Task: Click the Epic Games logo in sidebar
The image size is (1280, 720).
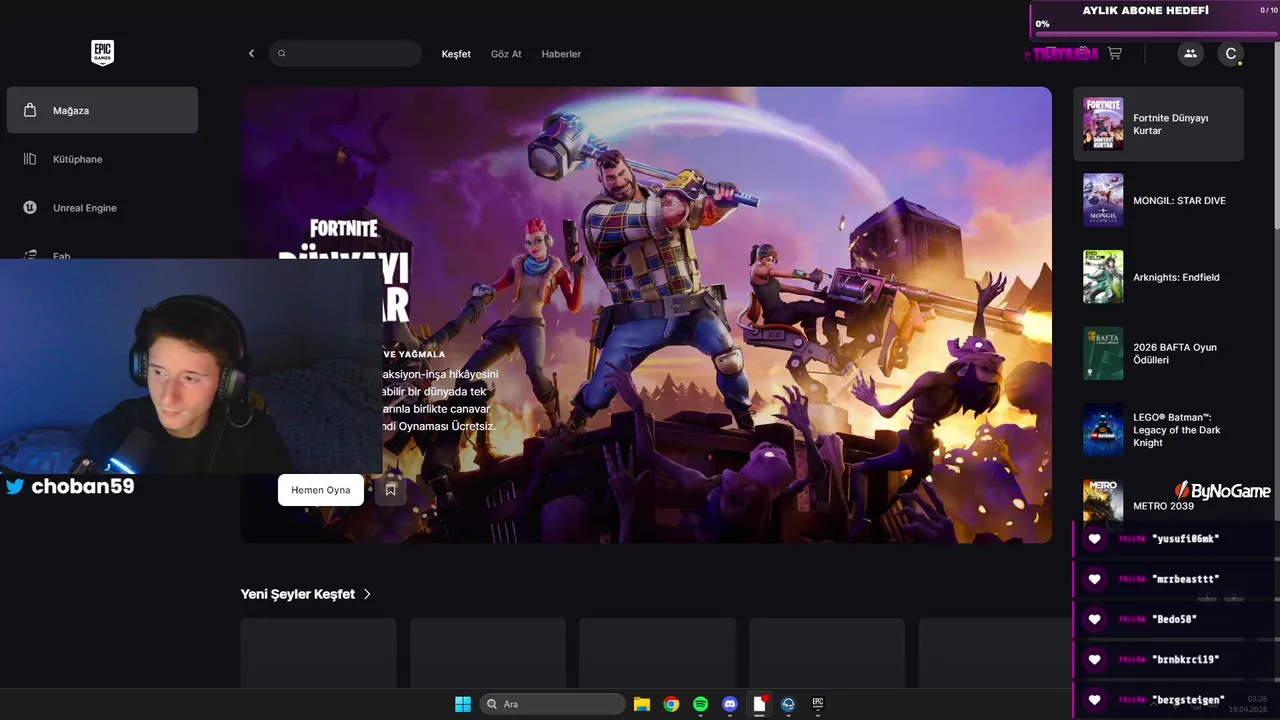Action: (x=102, y=53)
